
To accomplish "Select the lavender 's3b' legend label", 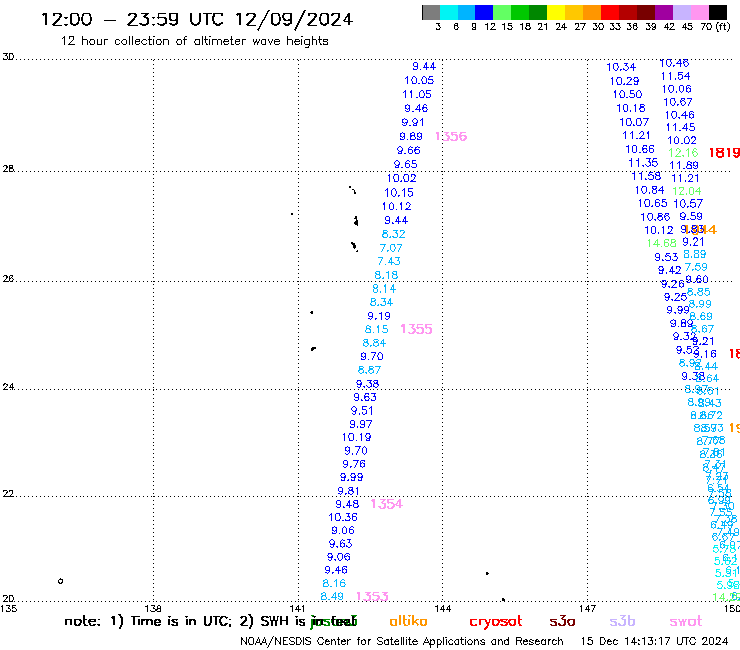I will 622,621.
